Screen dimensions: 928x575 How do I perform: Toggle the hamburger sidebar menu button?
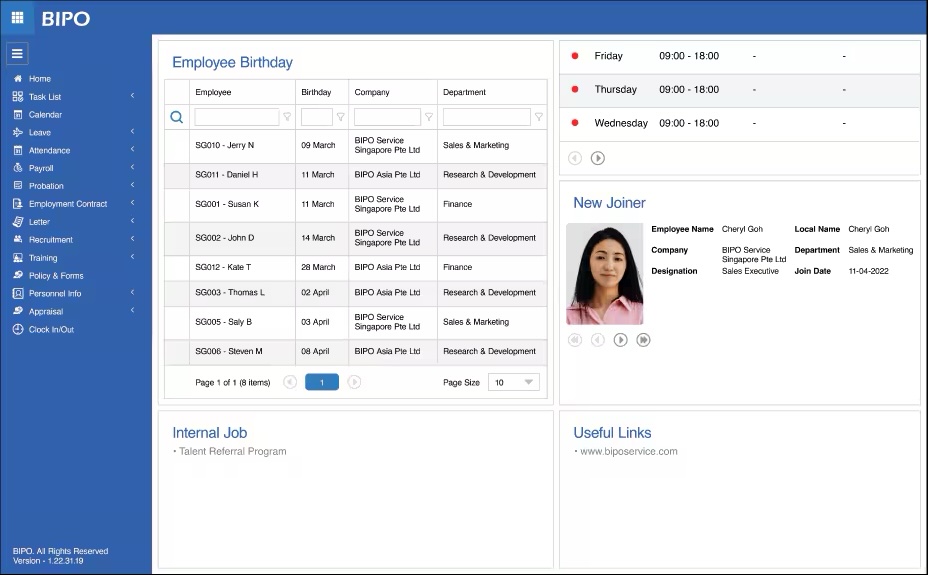tap(17, 54)
